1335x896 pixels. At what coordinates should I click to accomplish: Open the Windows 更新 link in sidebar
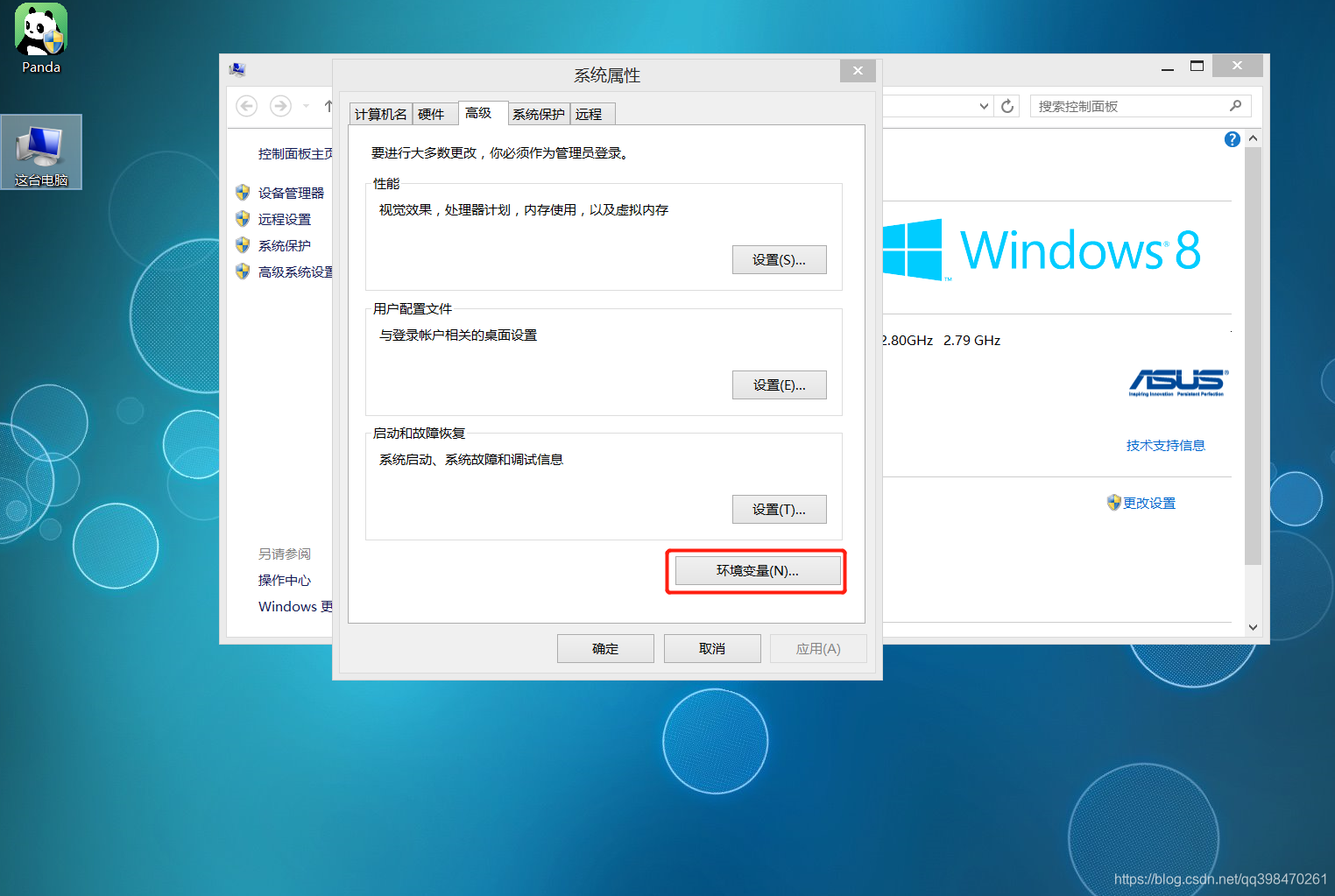(295, 606)
